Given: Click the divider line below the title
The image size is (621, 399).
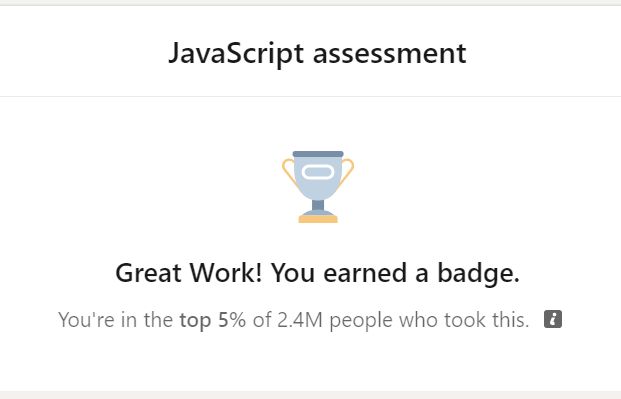Looking at the screenshot, I should point(310,96).
